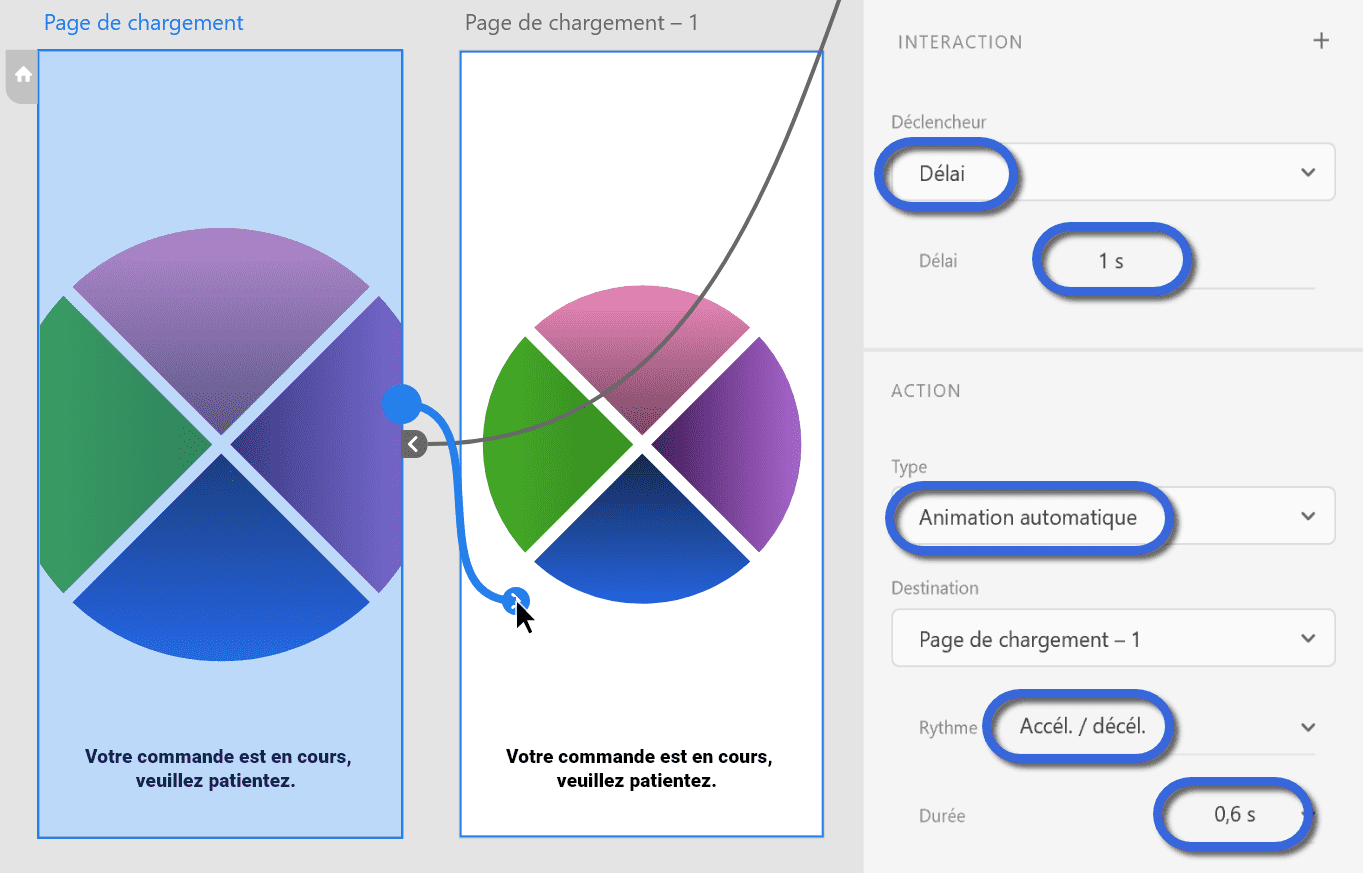This screenshot has height=873, width=1363.
Task: Click the blue wire arrow end handle
Action: click(x=516, y=600)
